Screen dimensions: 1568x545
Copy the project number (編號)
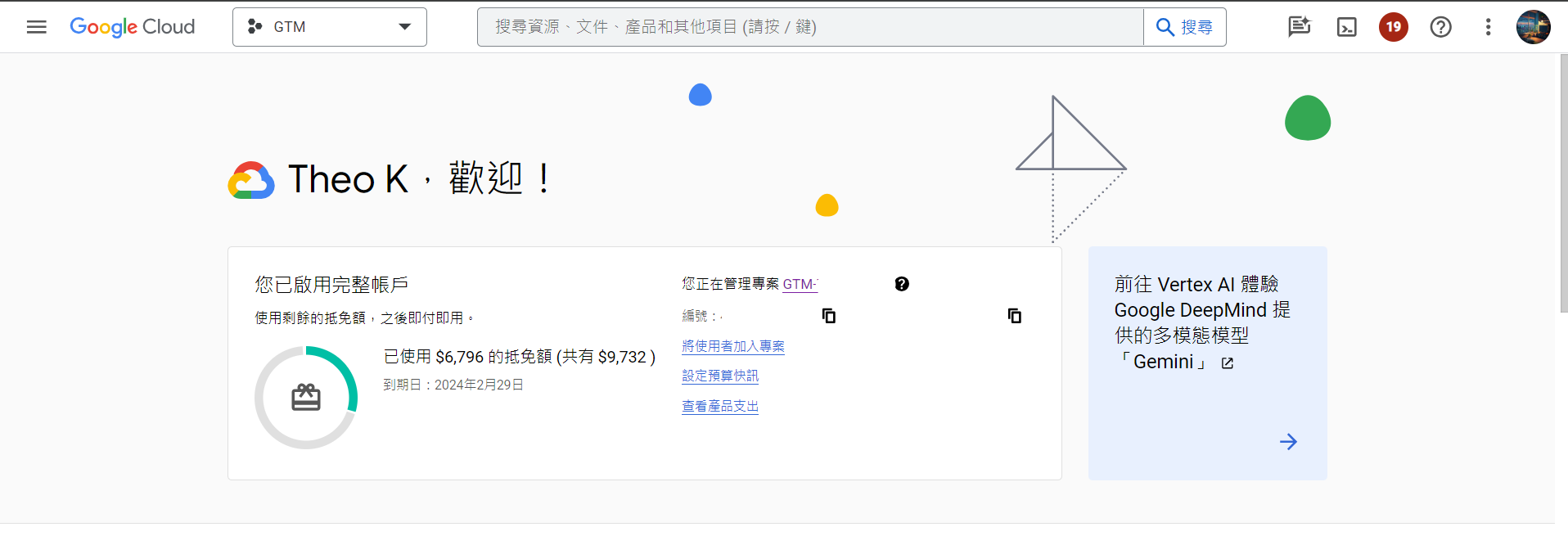(x=829, y=316)
